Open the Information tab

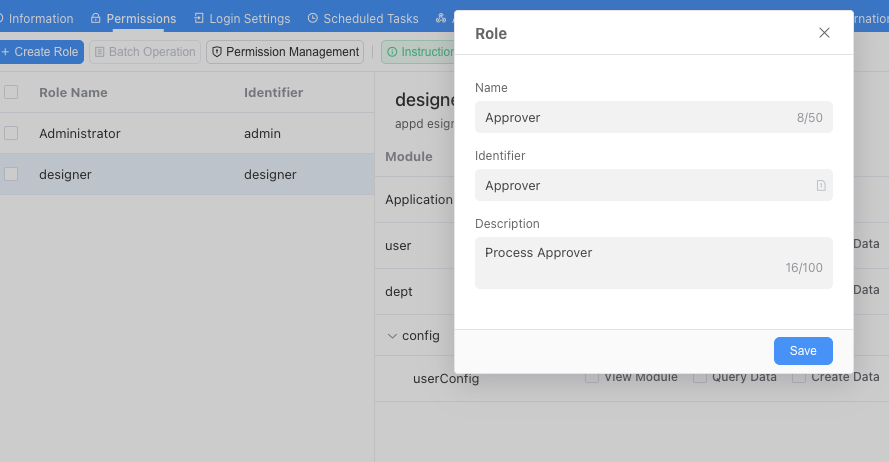coord(40,19)
